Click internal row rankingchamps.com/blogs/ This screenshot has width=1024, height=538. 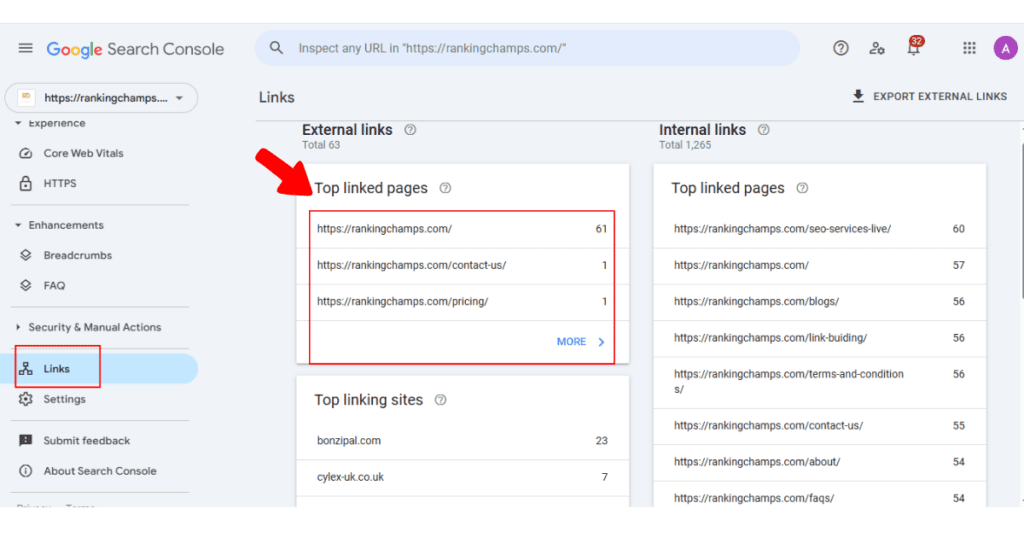(x=820, y=302)
